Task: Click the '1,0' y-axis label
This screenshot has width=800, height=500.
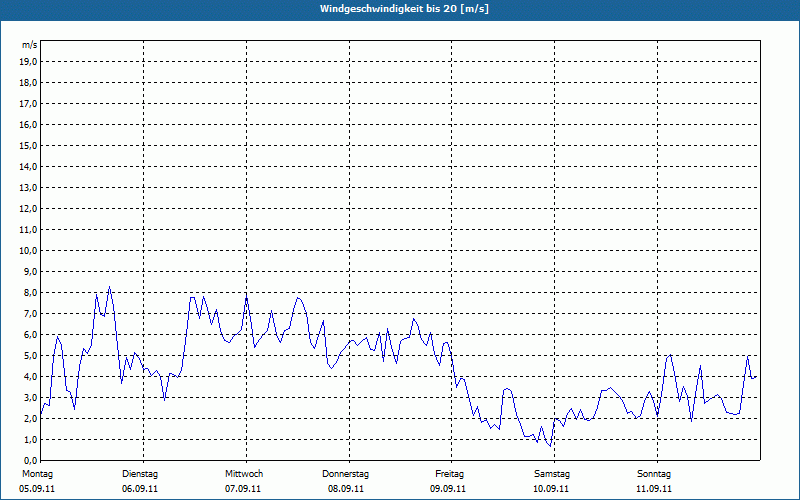Action: 30,440
